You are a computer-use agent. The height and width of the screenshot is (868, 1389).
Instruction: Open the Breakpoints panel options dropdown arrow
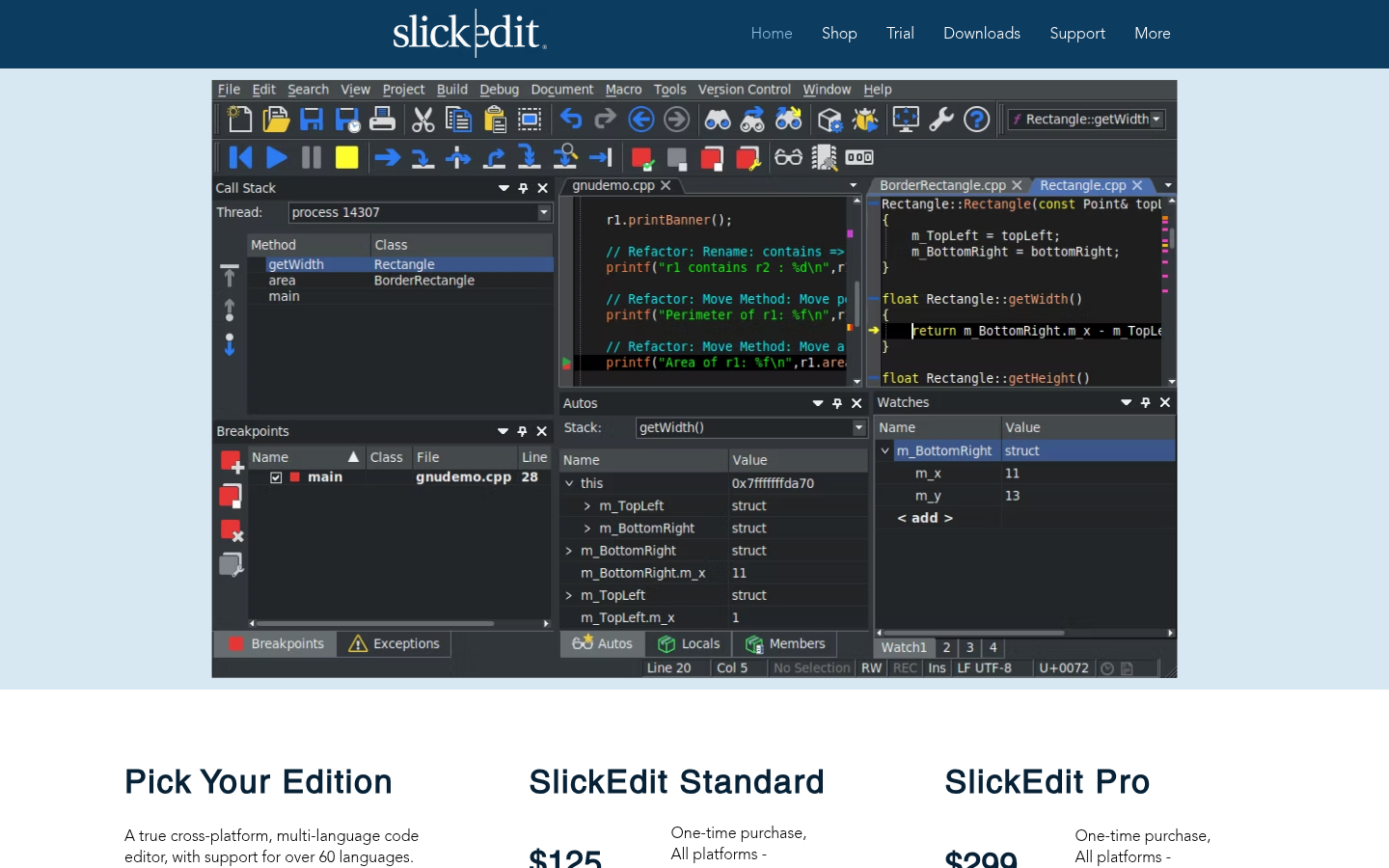coord(503,431)
